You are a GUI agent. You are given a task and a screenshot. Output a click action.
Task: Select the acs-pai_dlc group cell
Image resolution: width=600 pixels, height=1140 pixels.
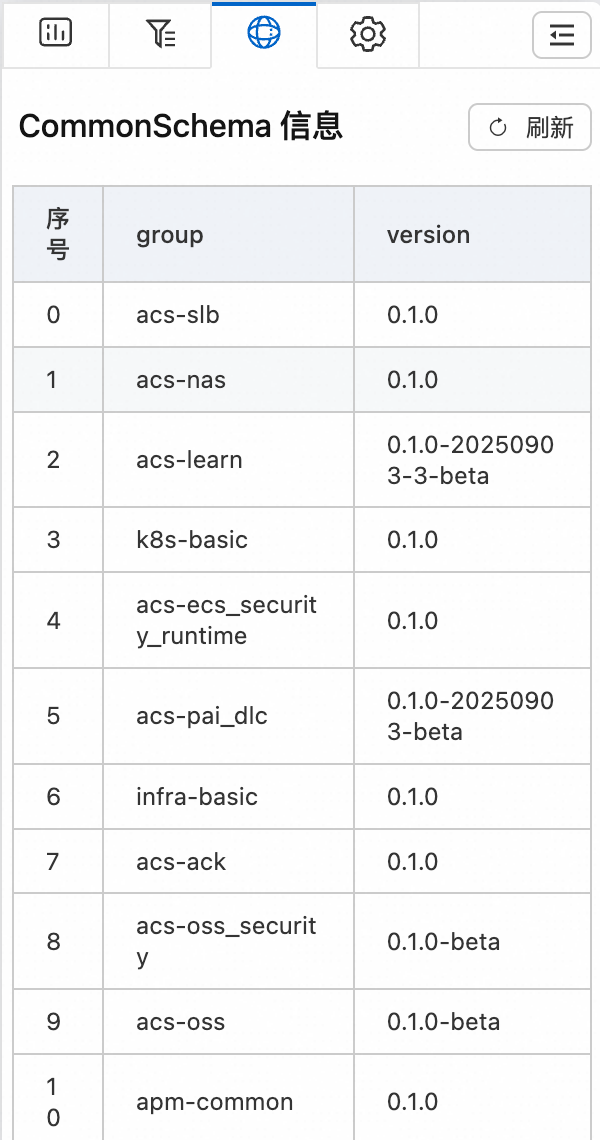202,716
